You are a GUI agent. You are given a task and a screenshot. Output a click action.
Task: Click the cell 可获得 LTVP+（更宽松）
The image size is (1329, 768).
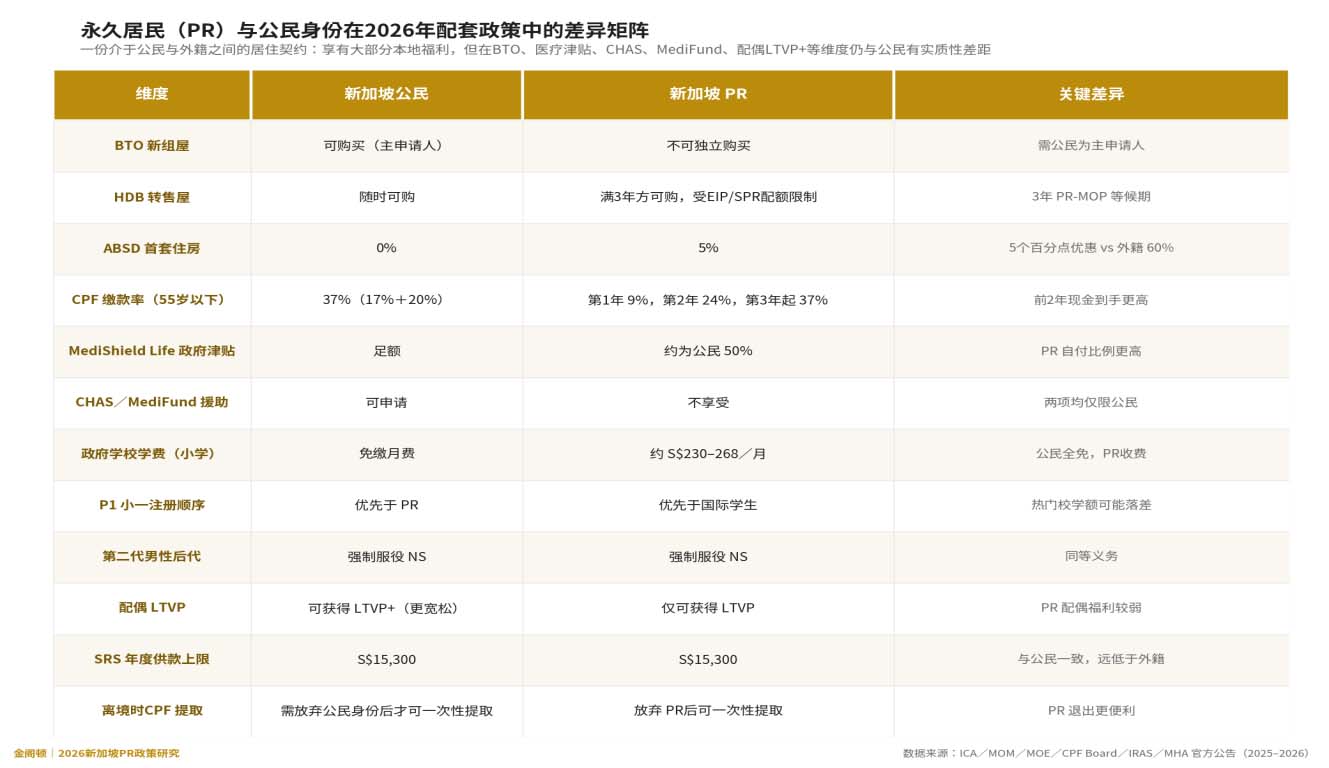(386, 608)
